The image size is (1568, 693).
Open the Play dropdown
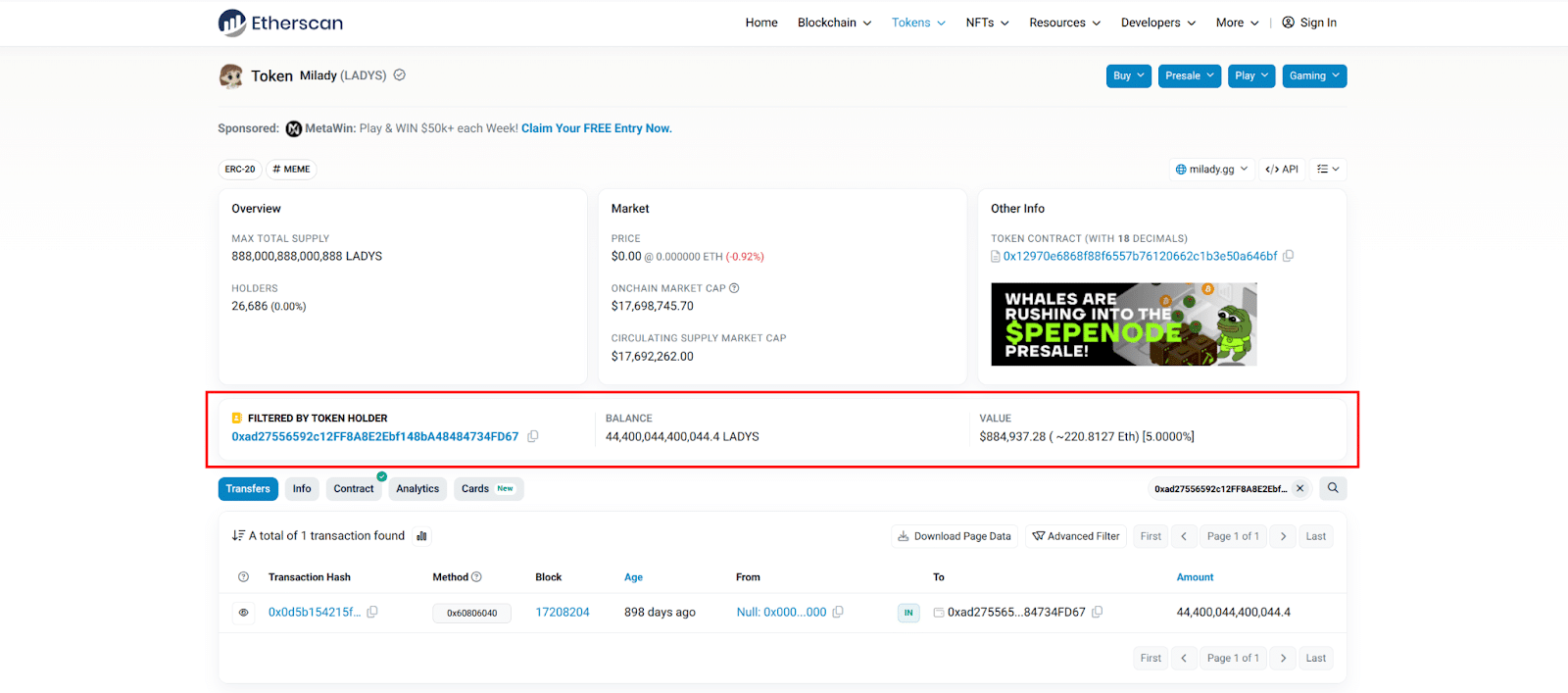(x=1251, y=75)
